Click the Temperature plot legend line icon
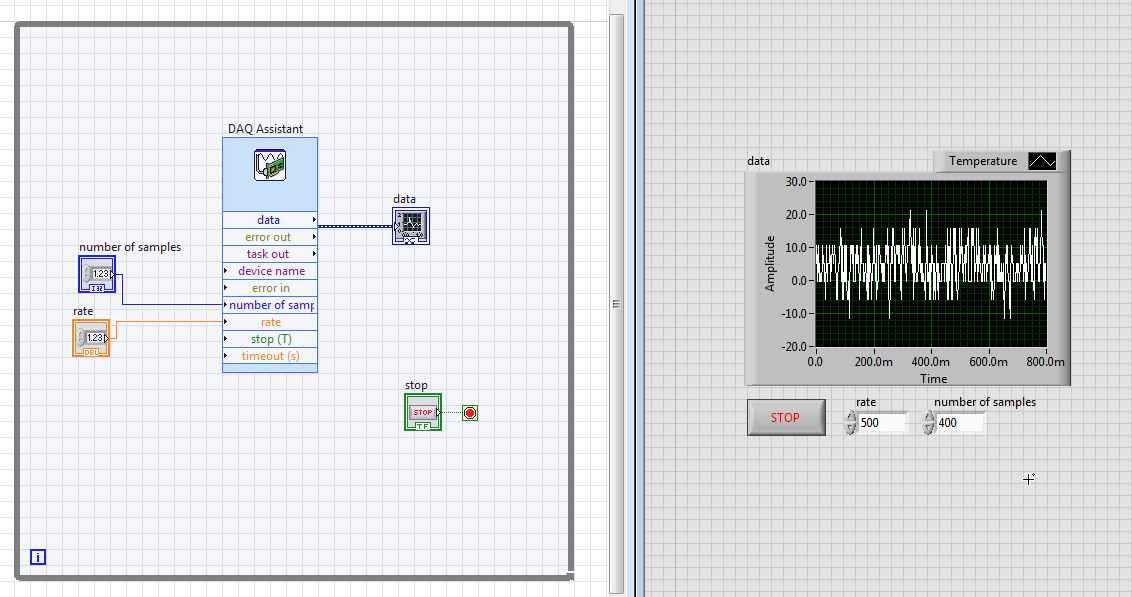This screenshot has height=597, width=1132. point(1042,161)
